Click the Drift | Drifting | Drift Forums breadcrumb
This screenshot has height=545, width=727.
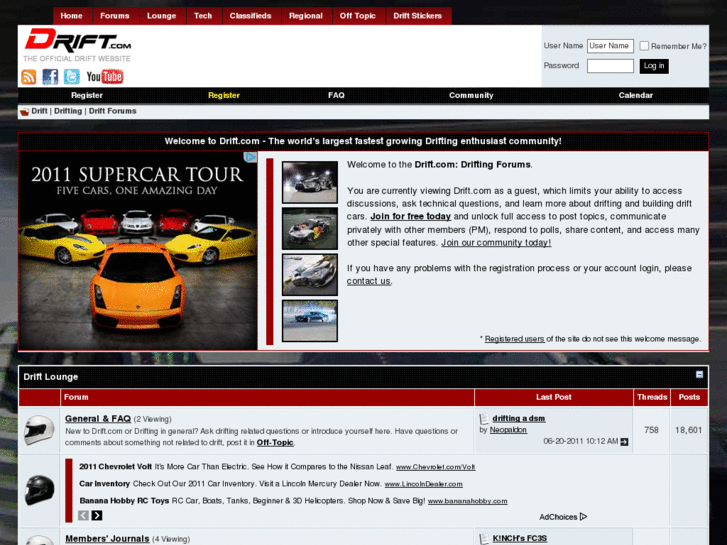pos(84,111)
